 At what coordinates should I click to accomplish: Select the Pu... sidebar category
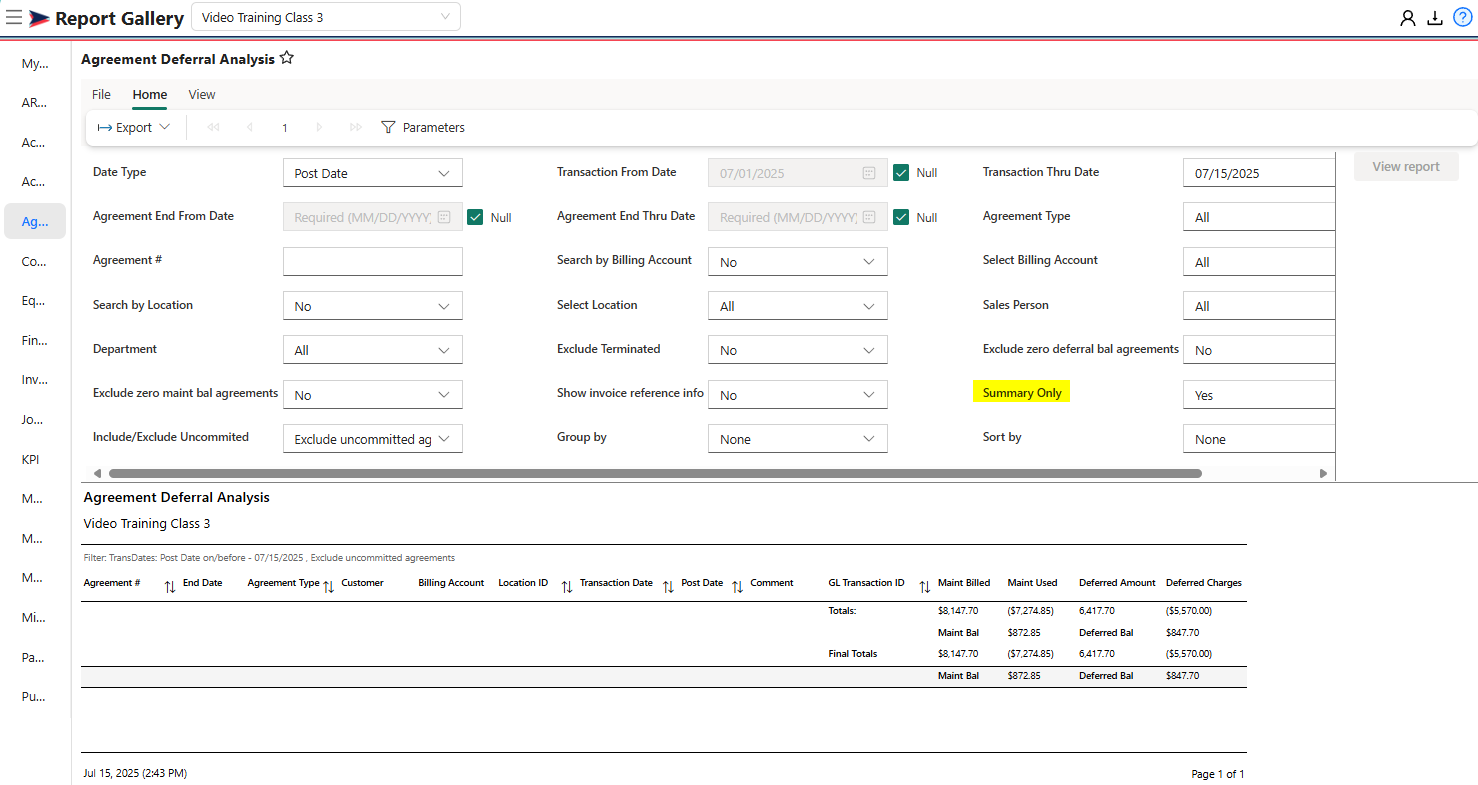click(x=35, y=696)
